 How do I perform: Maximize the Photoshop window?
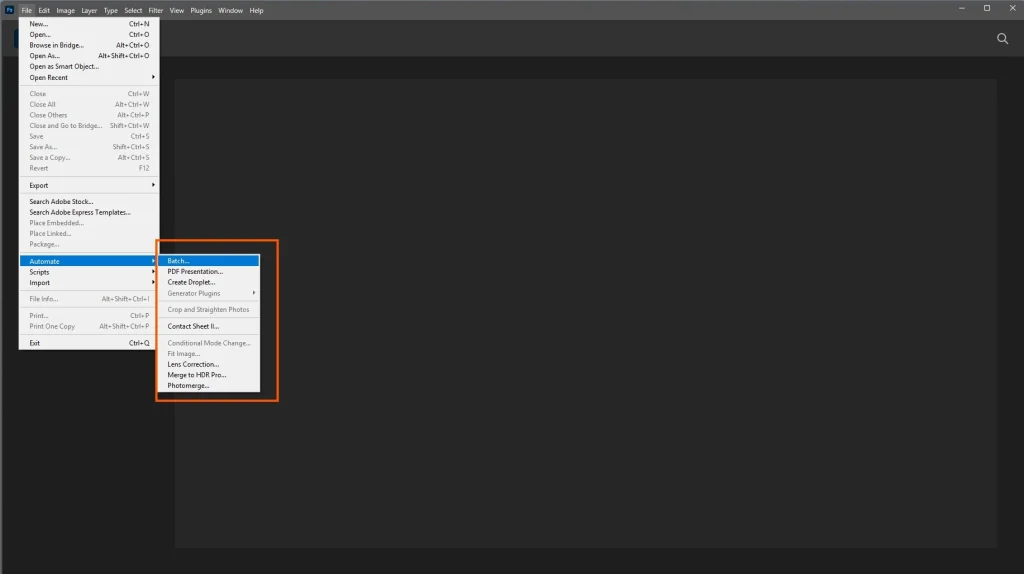(987, 8)
